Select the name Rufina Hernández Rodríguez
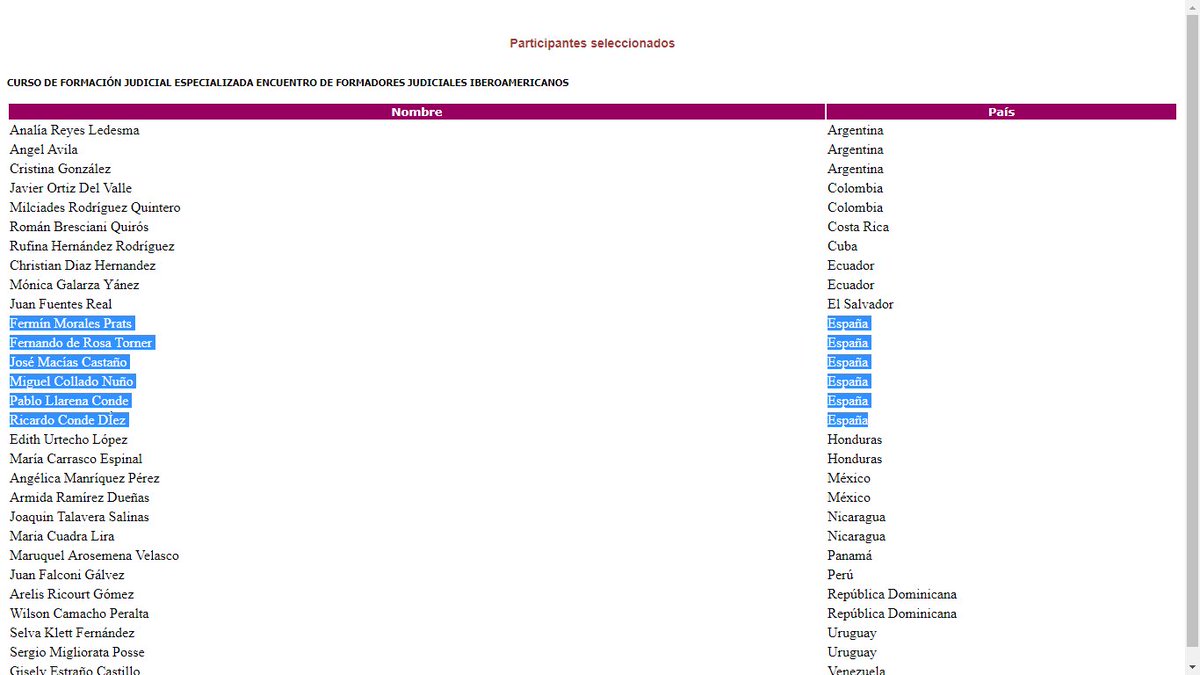Viewport: 1200px width, 675px height. [x=92, y=247]
